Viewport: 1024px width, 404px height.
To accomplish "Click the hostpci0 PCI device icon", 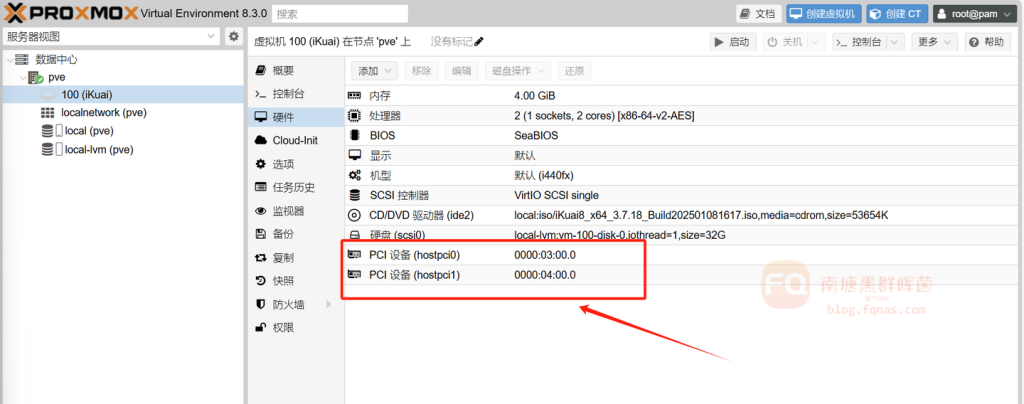I will [354, 255].
